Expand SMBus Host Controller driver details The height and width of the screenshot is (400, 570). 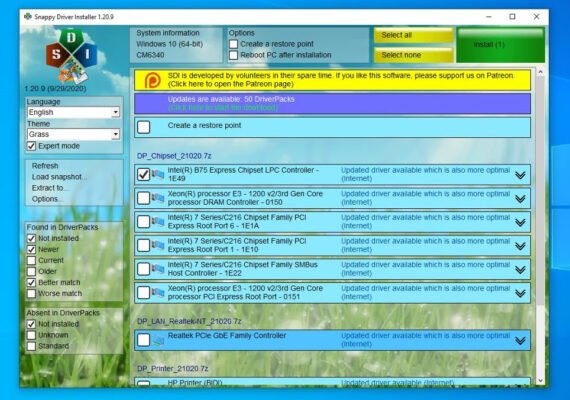pos(520,270)
